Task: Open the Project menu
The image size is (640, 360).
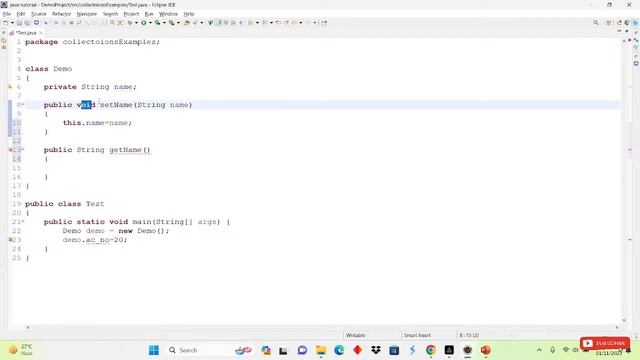Action: pyautogui.click(x=131, y=14)
